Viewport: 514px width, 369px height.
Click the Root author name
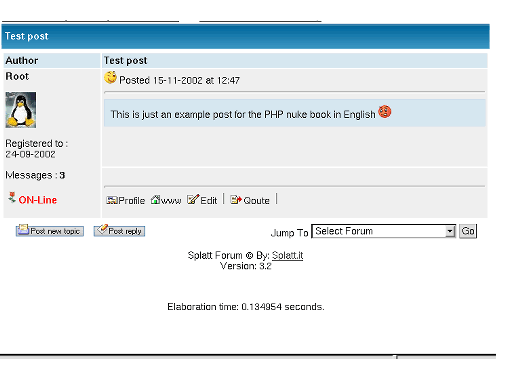point(17,76)
